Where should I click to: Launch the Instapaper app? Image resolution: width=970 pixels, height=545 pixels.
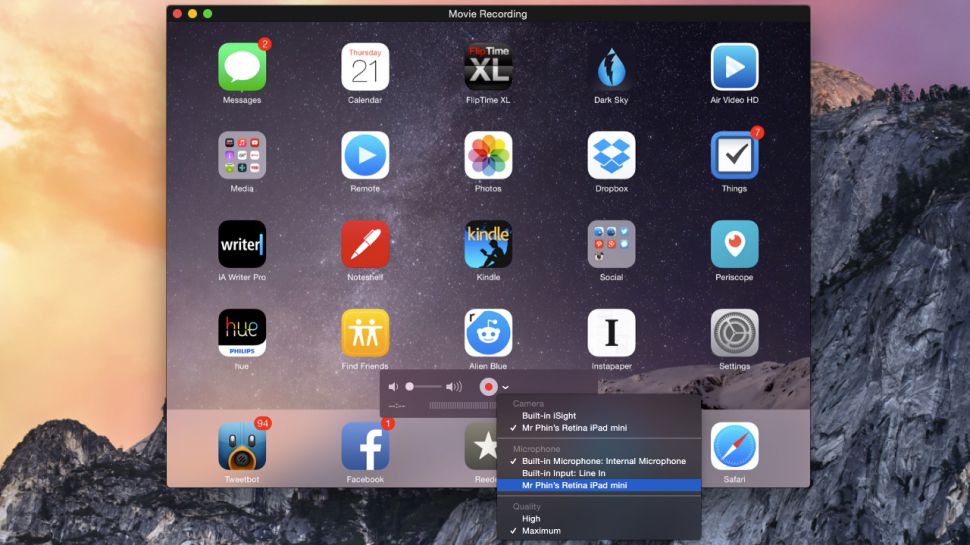pyautogui.click(x=611, y=333)
